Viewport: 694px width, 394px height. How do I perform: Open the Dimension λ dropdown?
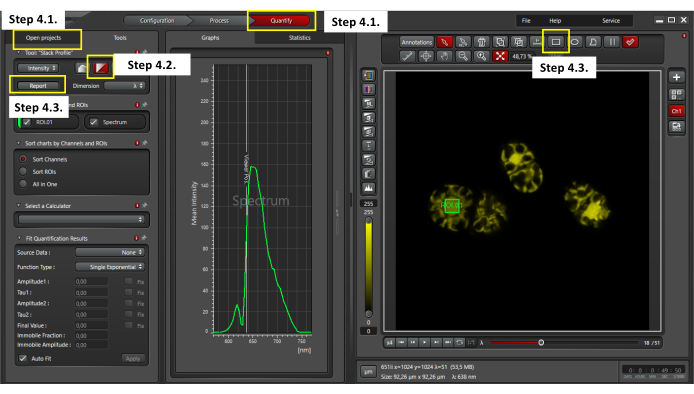[x=124, y=86]
